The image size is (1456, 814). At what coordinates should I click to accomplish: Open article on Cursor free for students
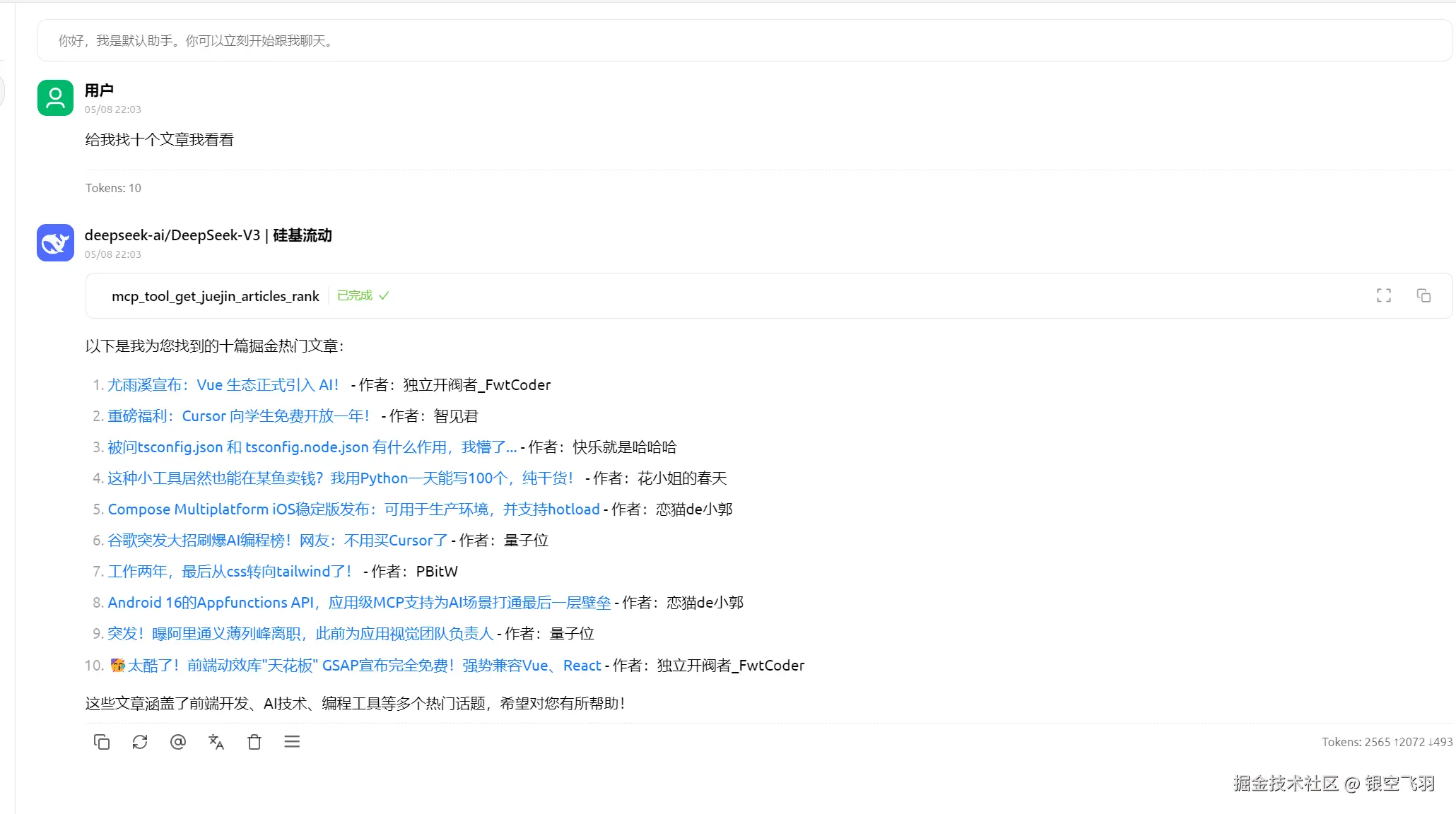pos(239,416)
